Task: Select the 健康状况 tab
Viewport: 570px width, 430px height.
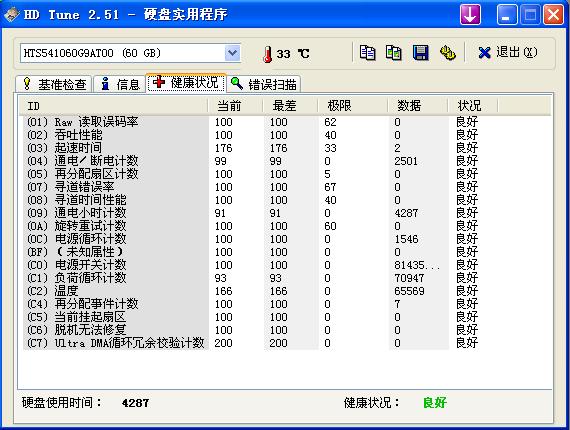Action: pyautogui.click(x=186, y=83)
